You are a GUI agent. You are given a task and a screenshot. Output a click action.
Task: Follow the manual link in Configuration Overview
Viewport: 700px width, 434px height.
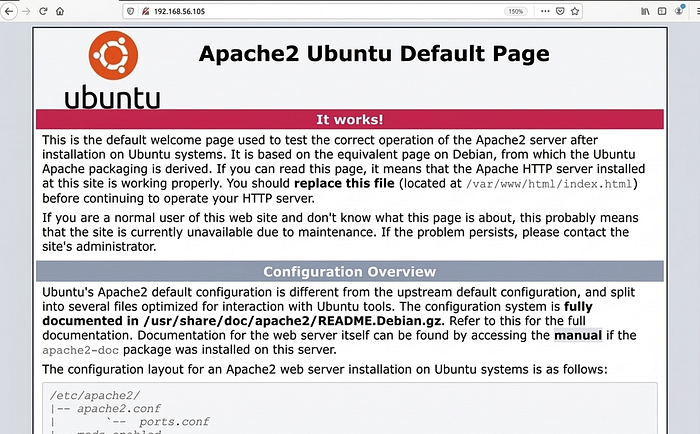tap(578, 335)
